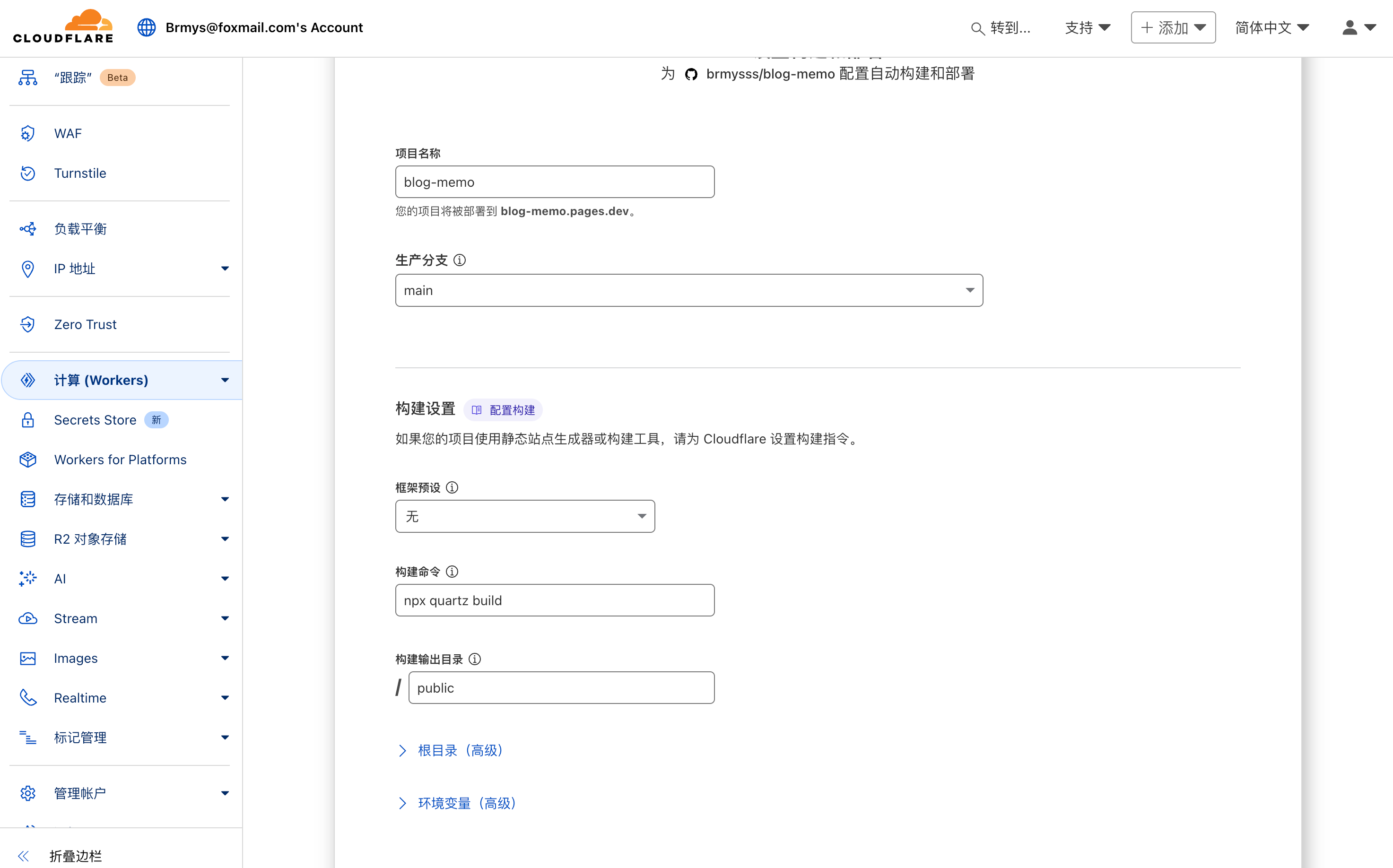
Task: Click the Workers for Platforms cube icon
Action: (27, 460)
